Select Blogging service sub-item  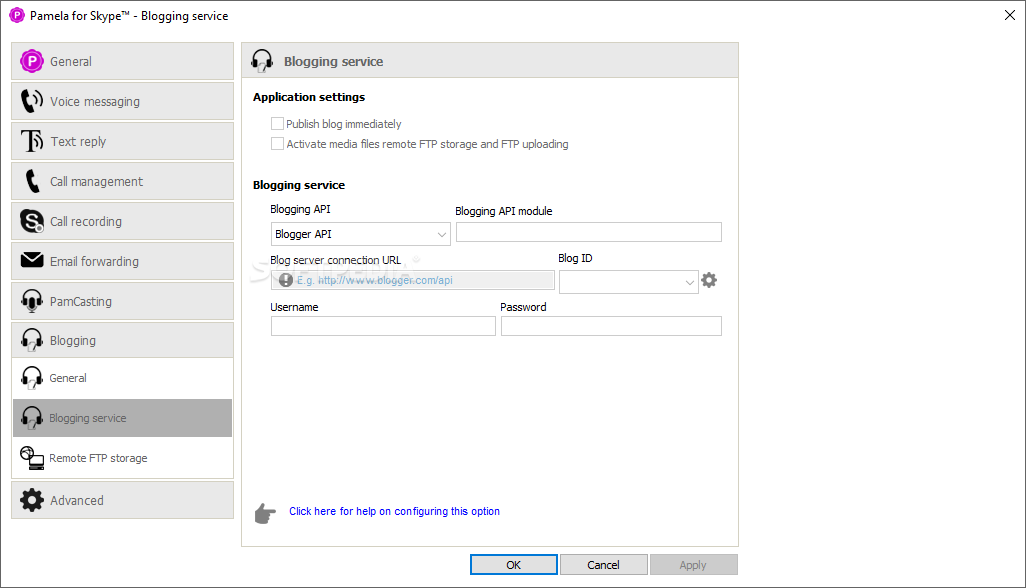122,418
